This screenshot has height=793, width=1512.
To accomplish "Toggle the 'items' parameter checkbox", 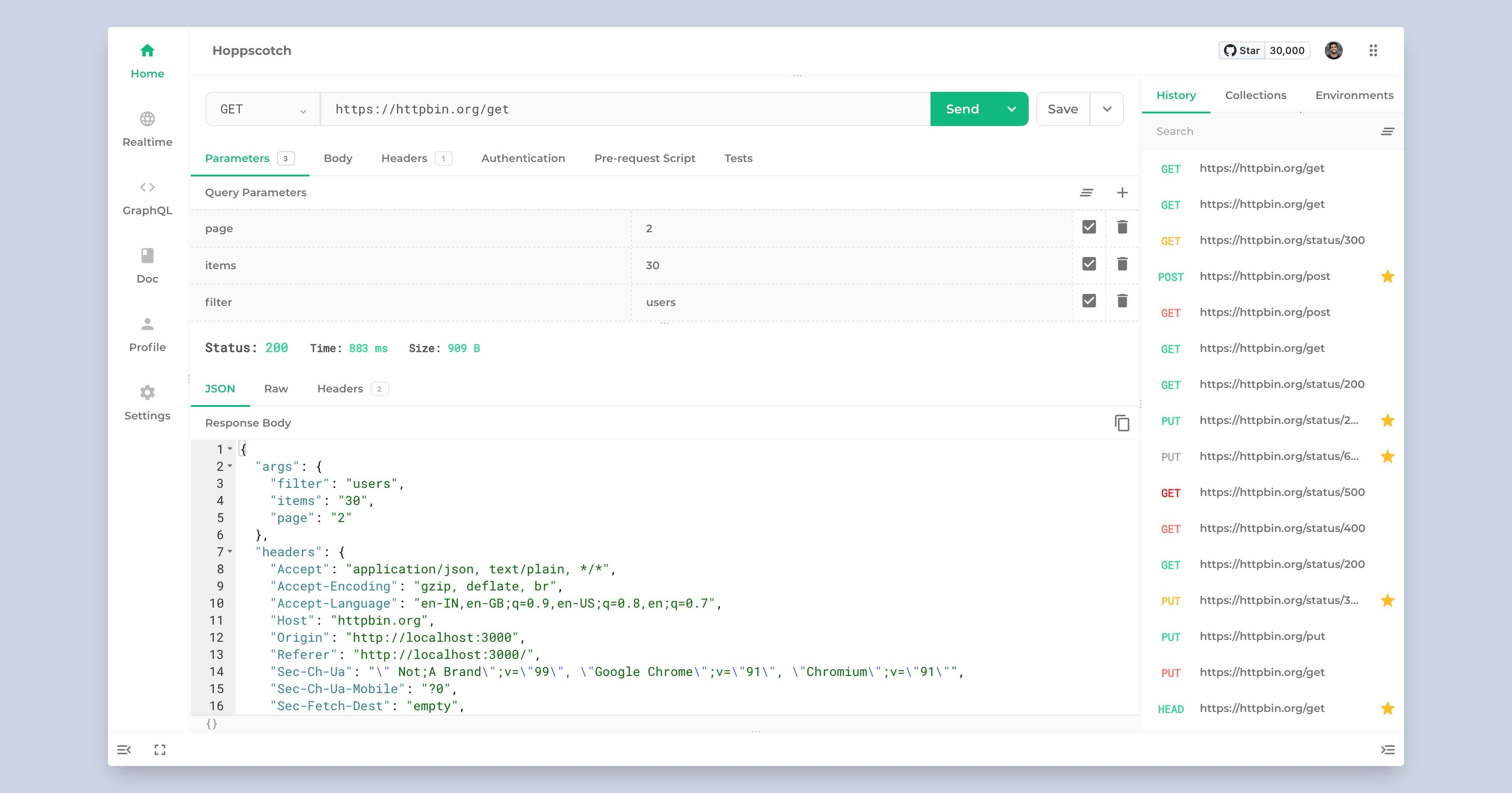I will [1089, 264].
